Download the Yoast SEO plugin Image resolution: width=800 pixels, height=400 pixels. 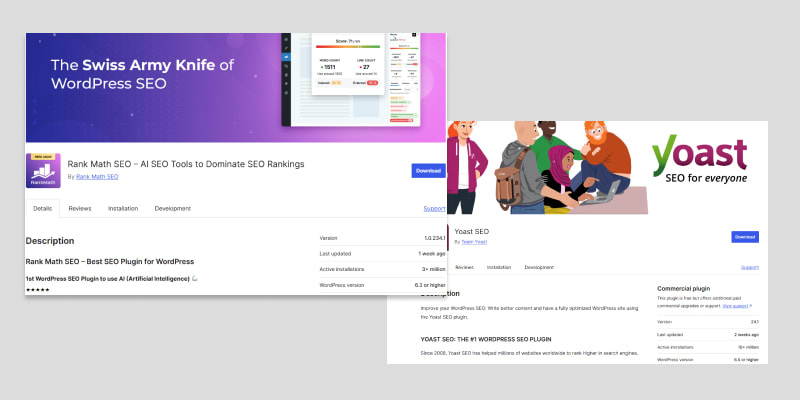pos(745,237)
